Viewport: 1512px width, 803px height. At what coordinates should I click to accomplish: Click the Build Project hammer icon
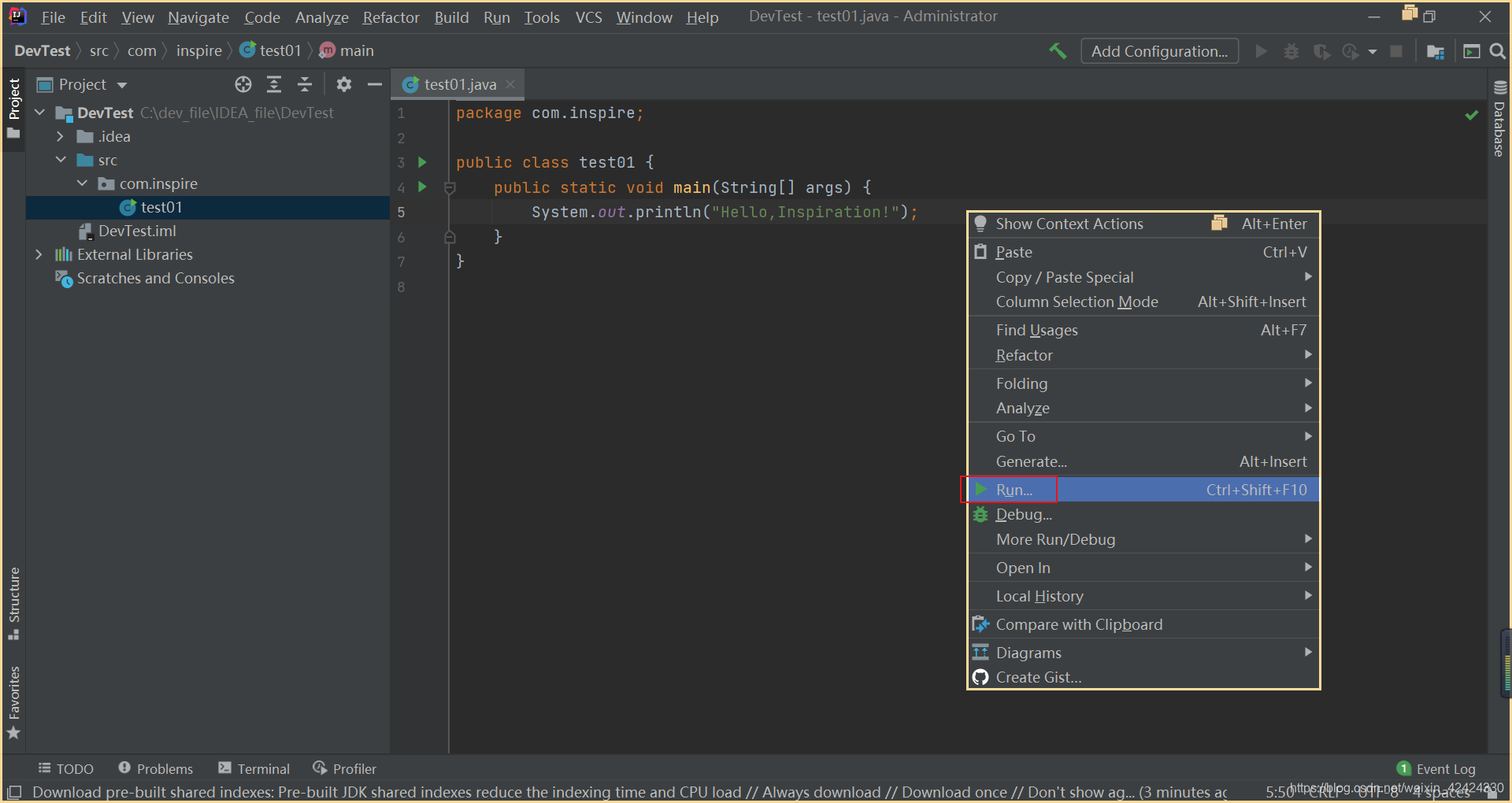click(1058, 51)
